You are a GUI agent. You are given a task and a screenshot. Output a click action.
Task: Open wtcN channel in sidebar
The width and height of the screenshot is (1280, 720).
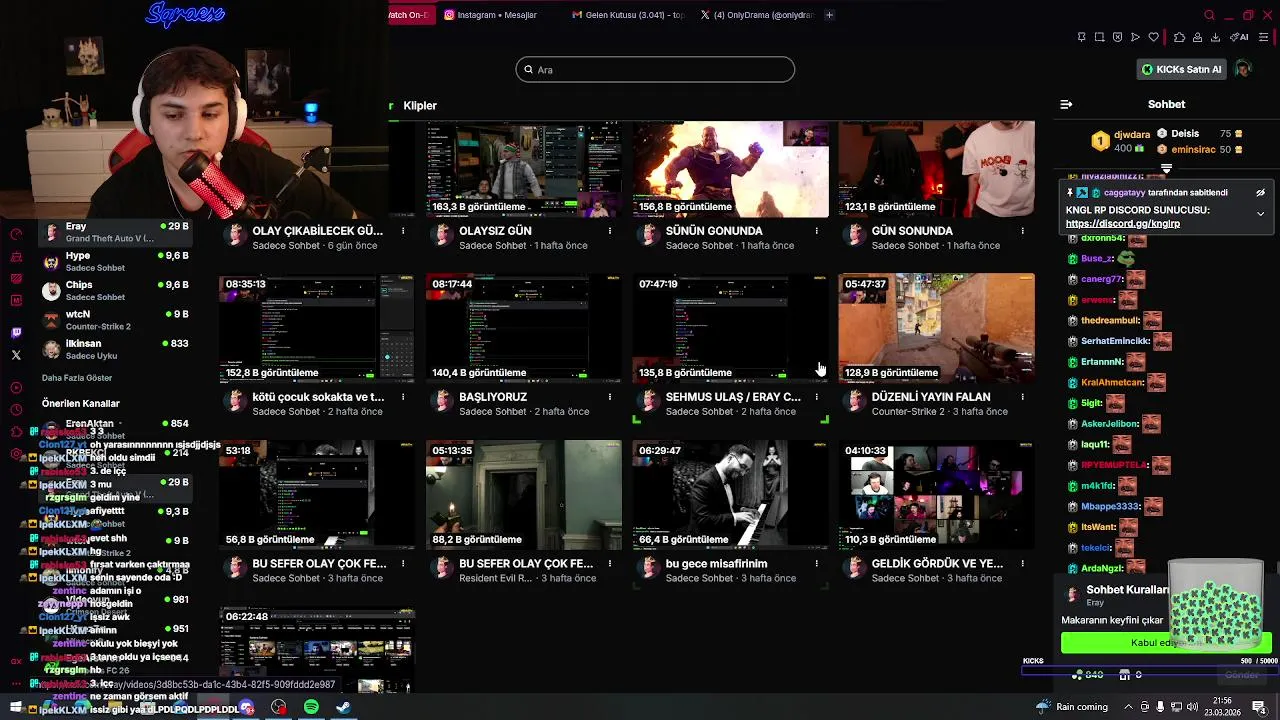tap(115, 320)
